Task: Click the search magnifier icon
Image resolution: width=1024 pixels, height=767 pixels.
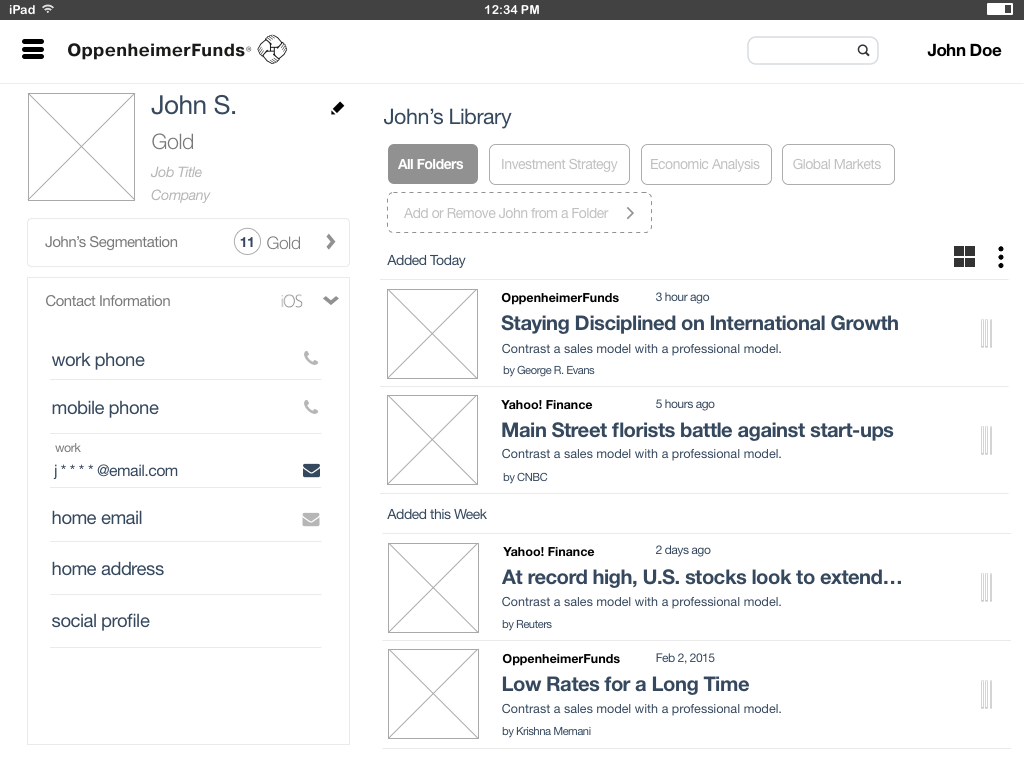Action: (x=863, y=50)
